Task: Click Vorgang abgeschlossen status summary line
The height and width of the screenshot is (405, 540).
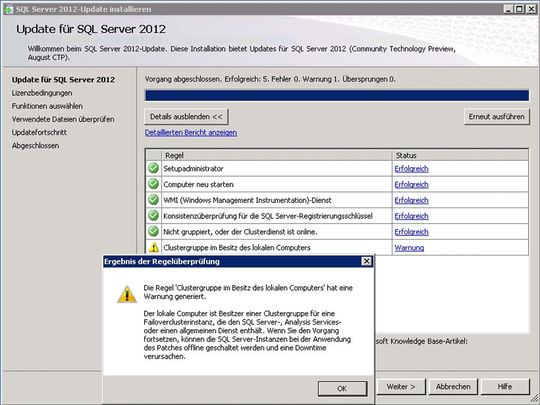Action: [270, 79]
